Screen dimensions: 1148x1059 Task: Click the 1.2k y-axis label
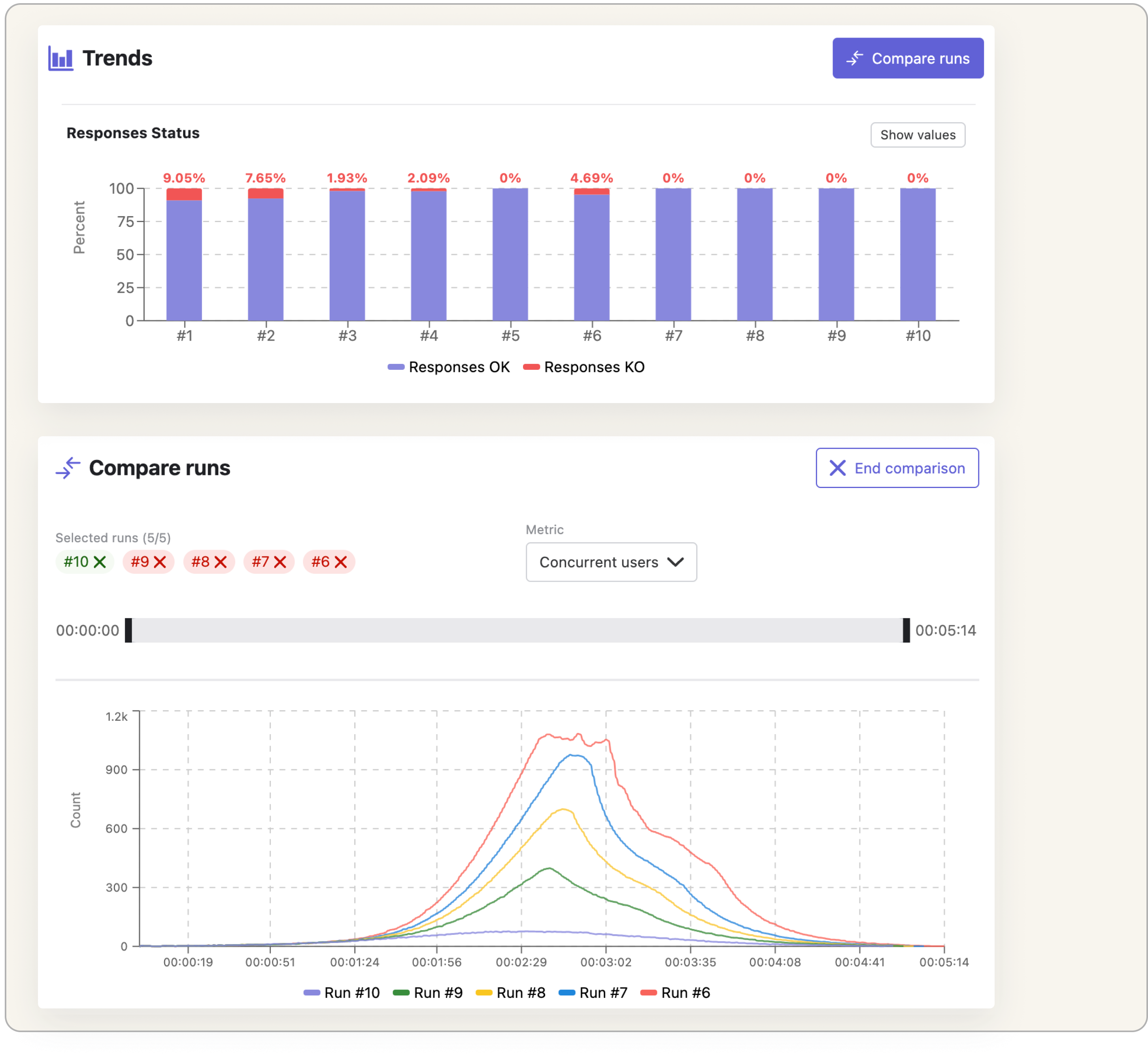pos(116,716)
